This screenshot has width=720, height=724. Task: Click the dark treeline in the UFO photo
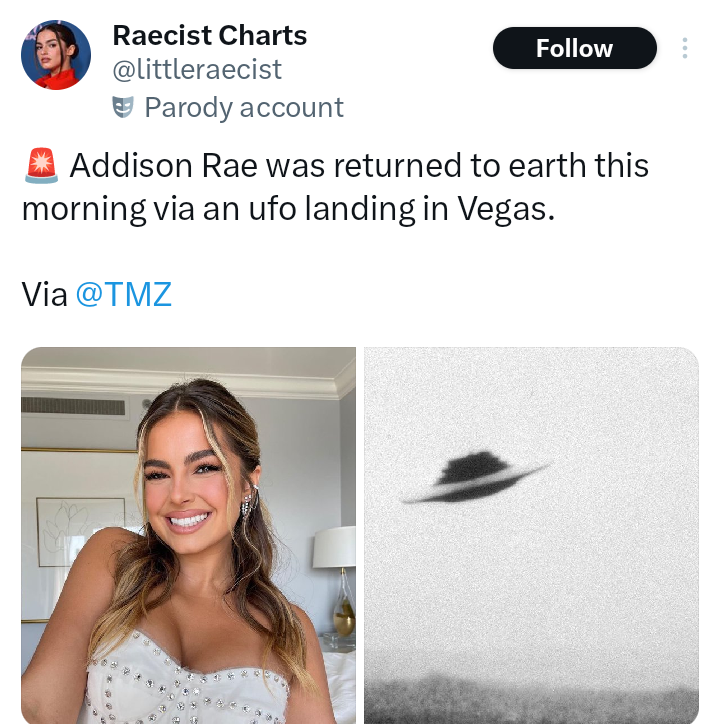click(x=531, y=700)
